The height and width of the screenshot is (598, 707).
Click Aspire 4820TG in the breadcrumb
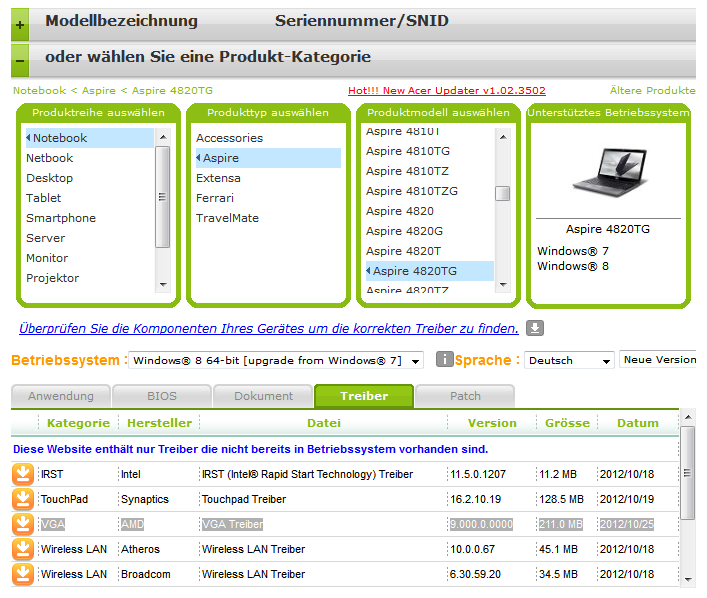172,91
